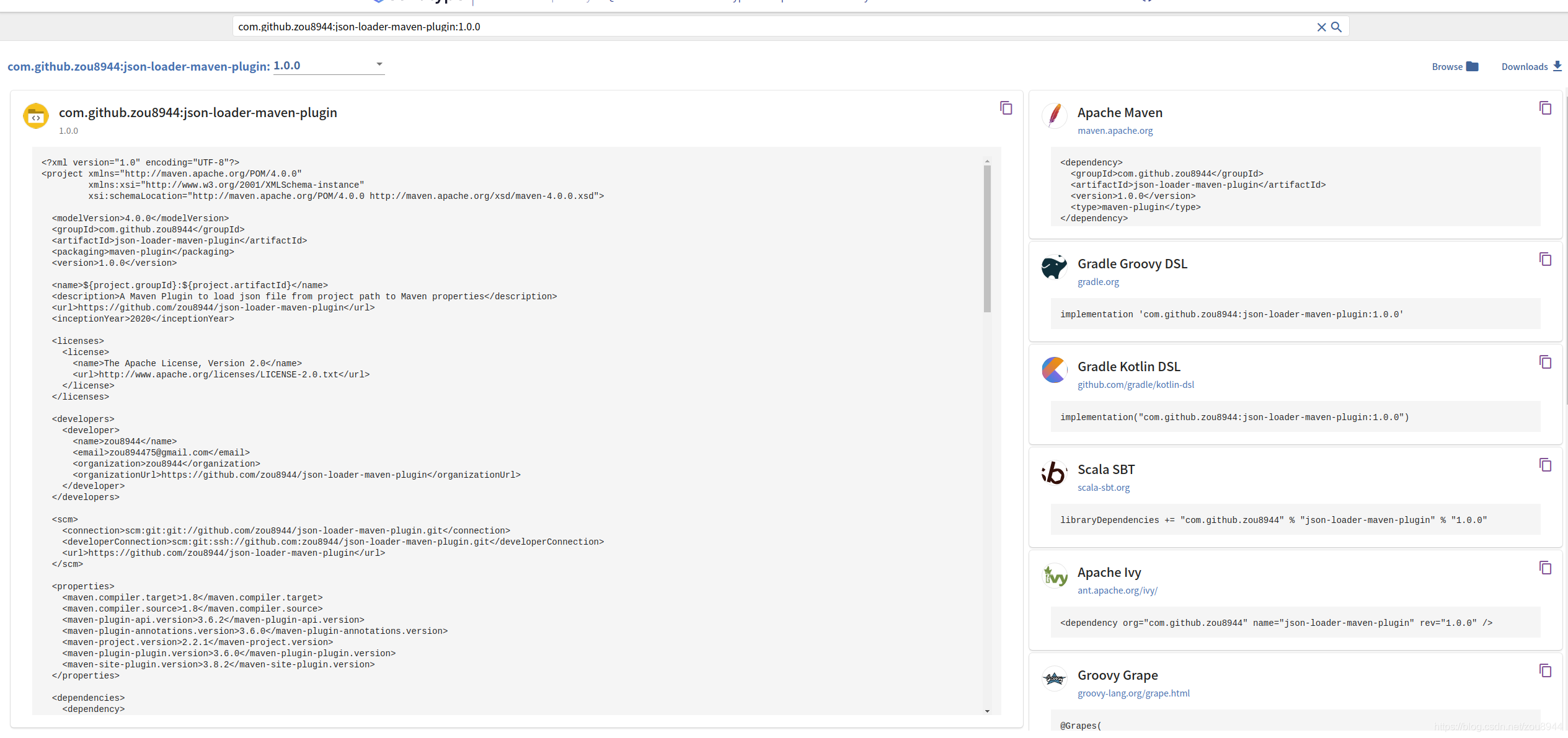The image size is (1568, 738).
Task: Expand the 1.0.0 version dropdown
Action: click(329, 66)
